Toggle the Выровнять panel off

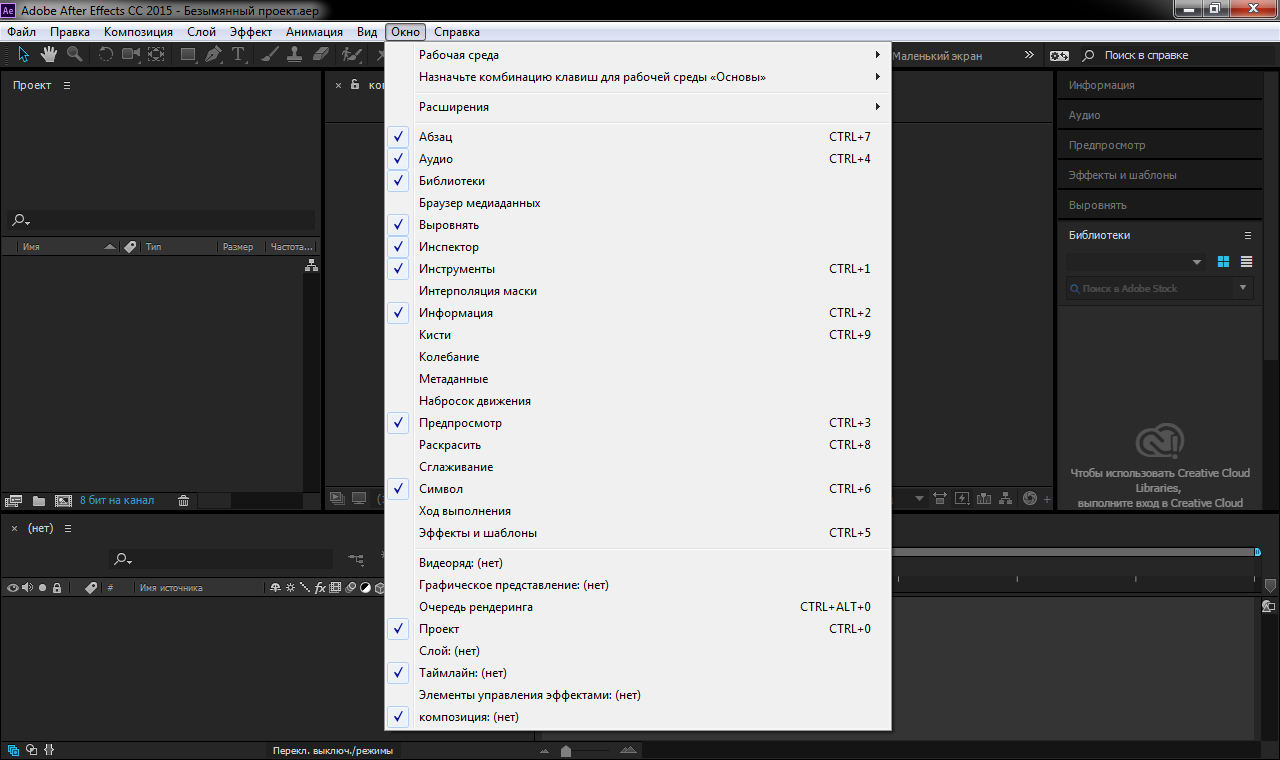click(637, 225)
